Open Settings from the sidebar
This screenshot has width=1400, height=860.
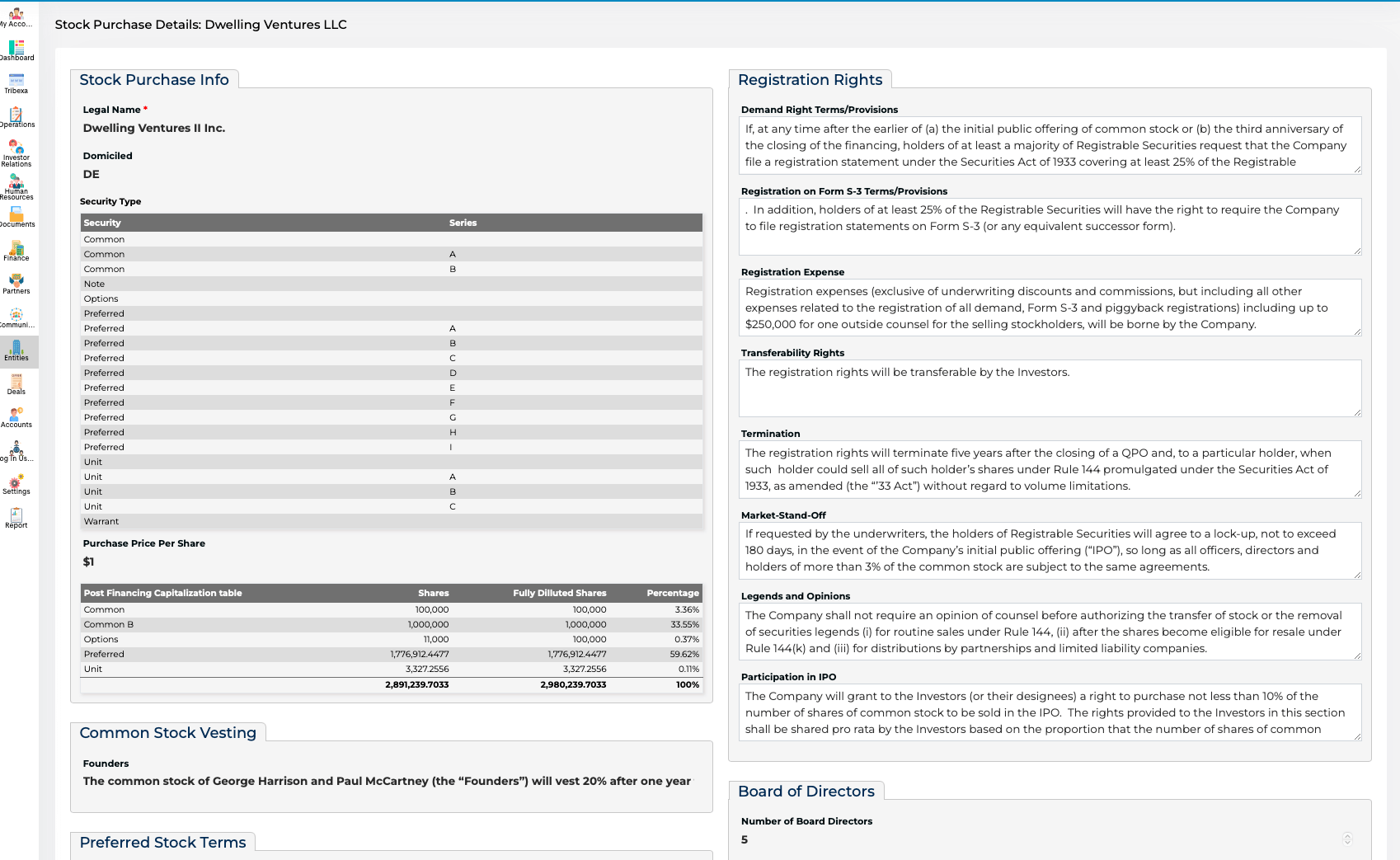coord(16,484)
